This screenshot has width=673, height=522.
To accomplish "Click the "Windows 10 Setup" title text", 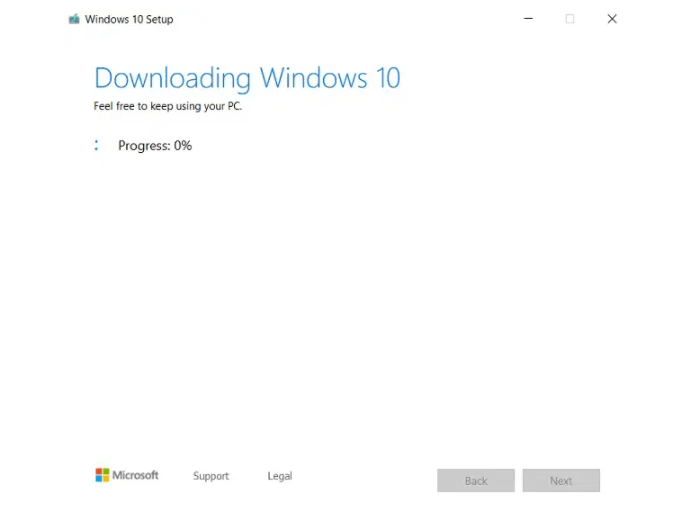I will [129, 19].
